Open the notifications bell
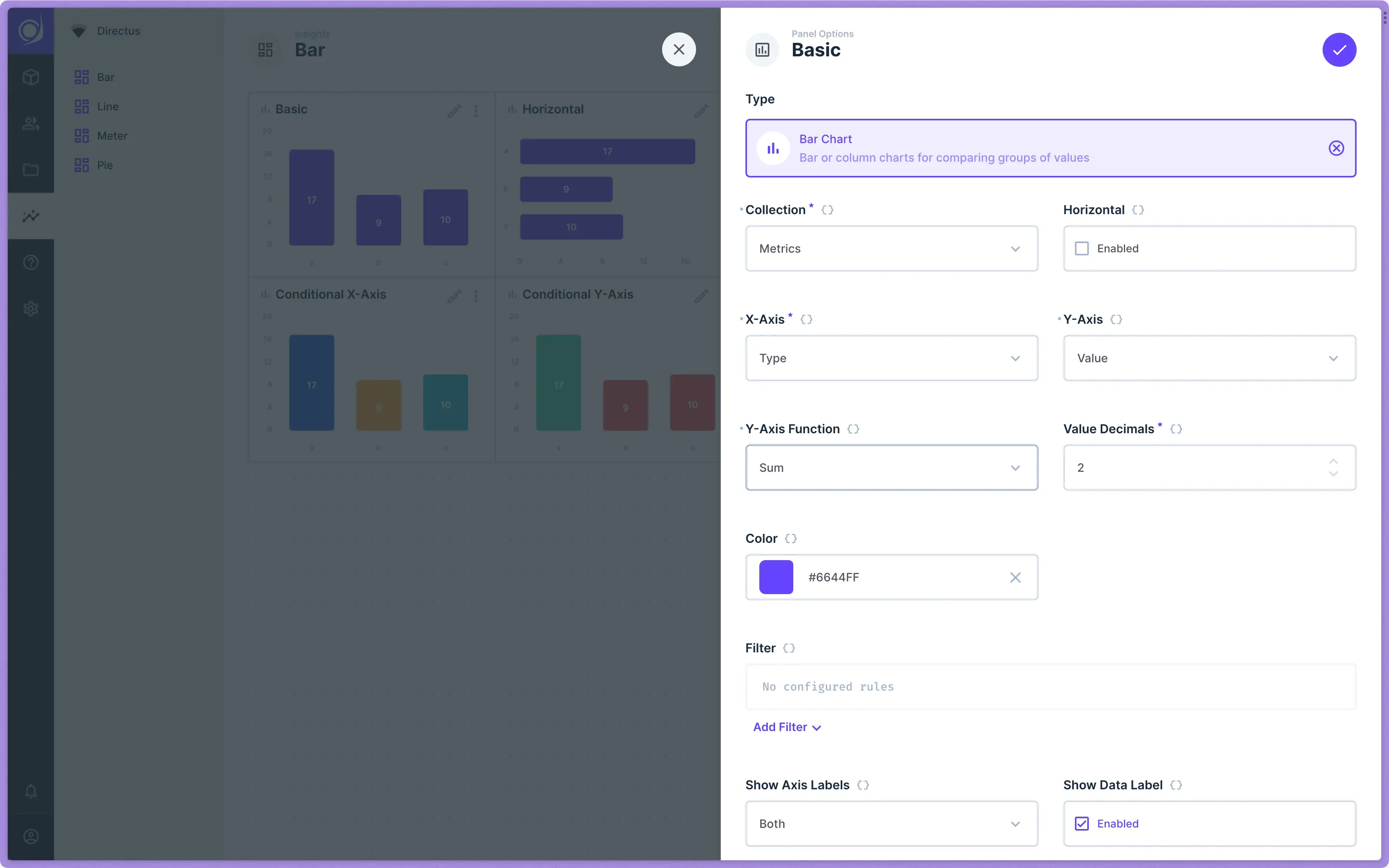This screenshot has width=1389, height=868. (x=31, y=791)
